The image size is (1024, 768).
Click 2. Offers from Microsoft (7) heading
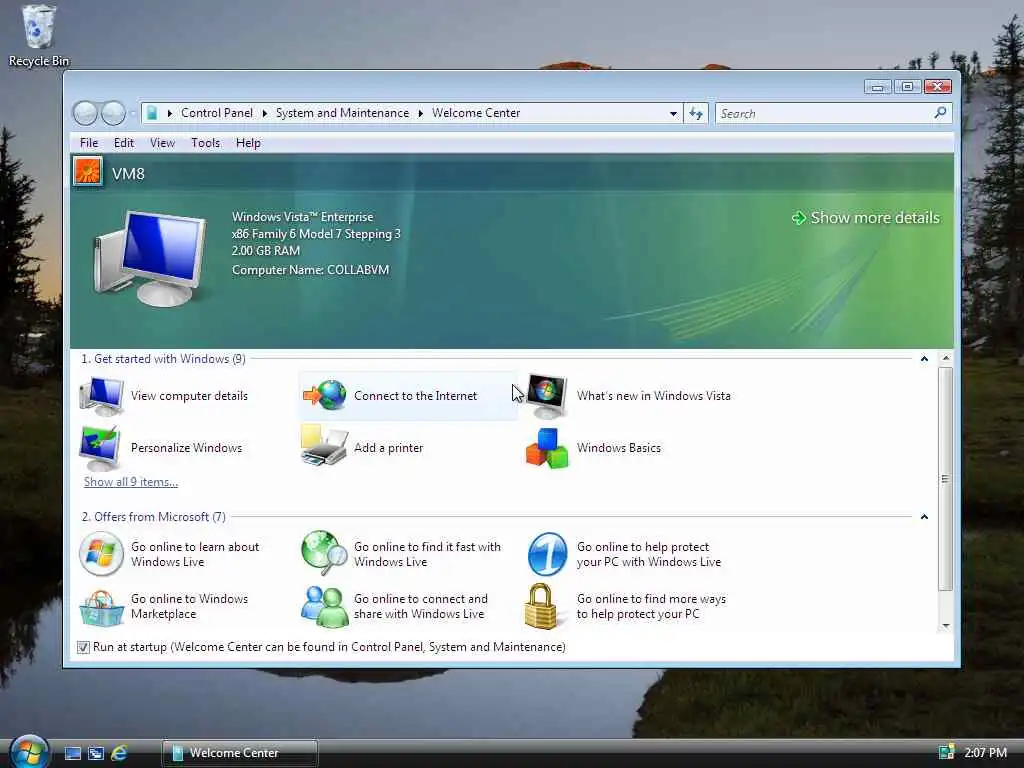point(153,517)
